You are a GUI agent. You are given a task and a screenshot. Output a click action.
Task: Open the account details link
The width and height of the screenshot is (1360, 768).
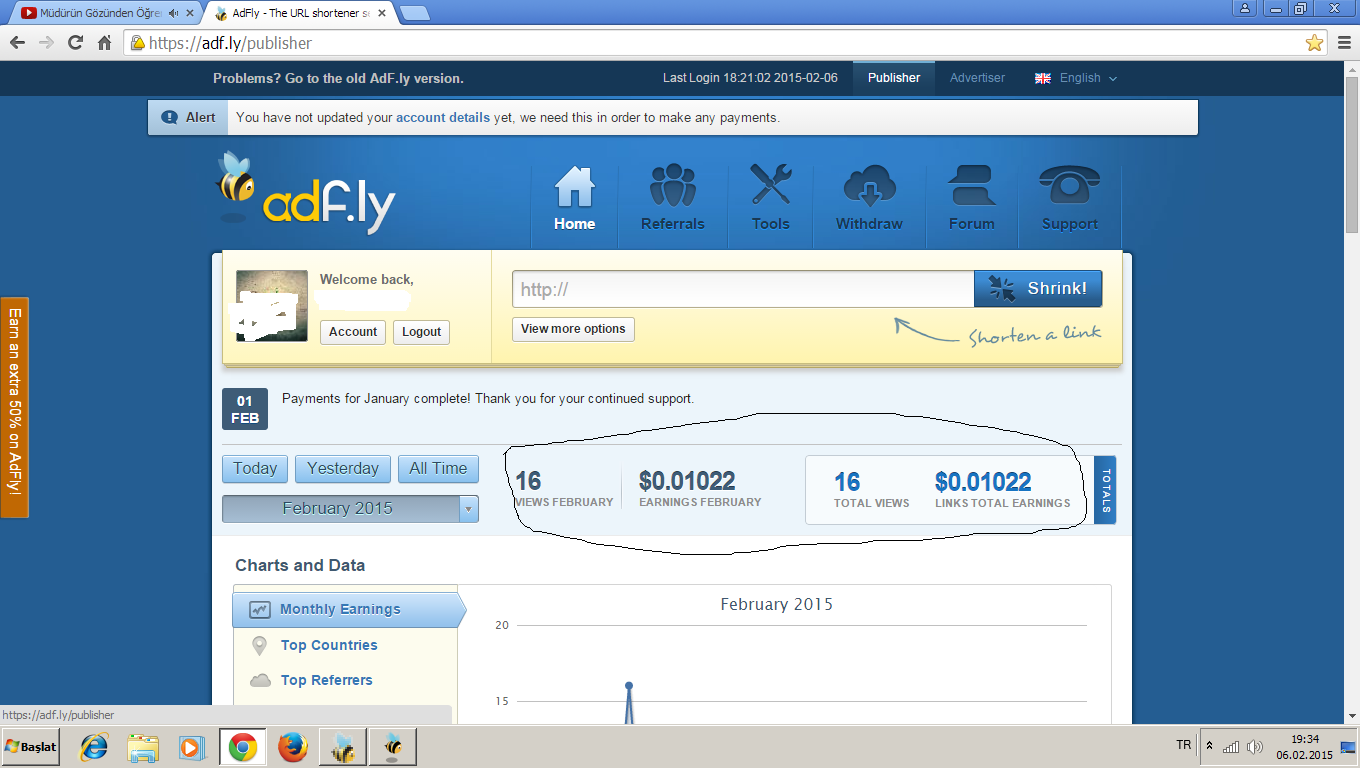443,117
